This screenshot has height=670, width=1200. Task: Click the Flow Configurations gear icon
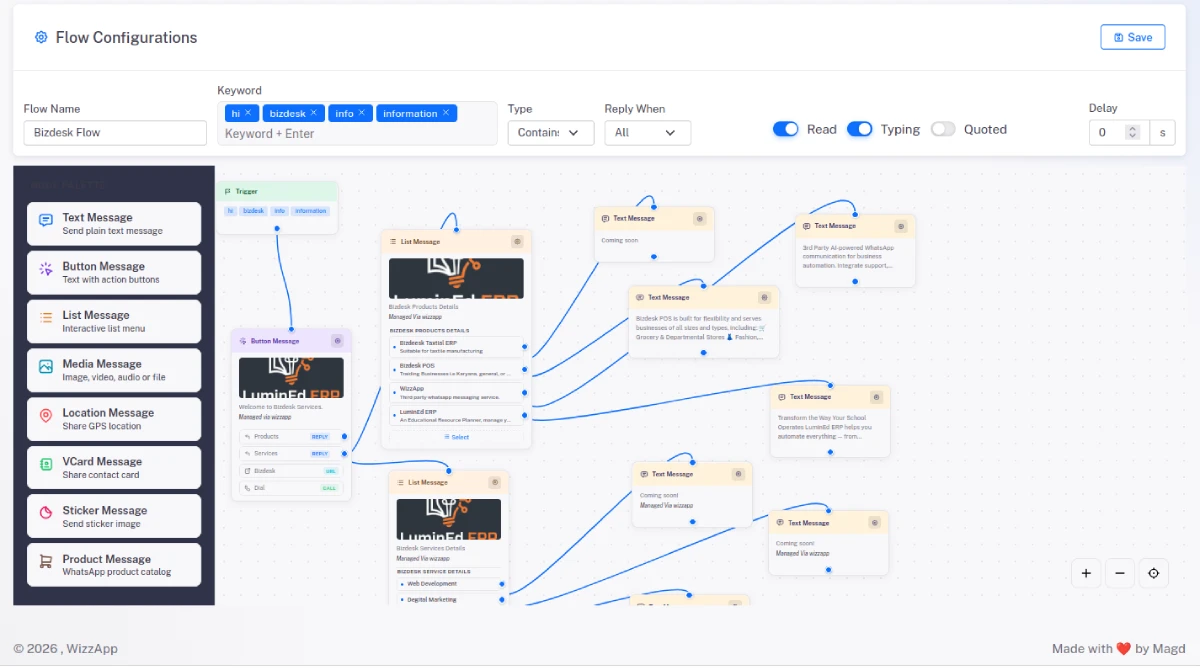point(41,37)
